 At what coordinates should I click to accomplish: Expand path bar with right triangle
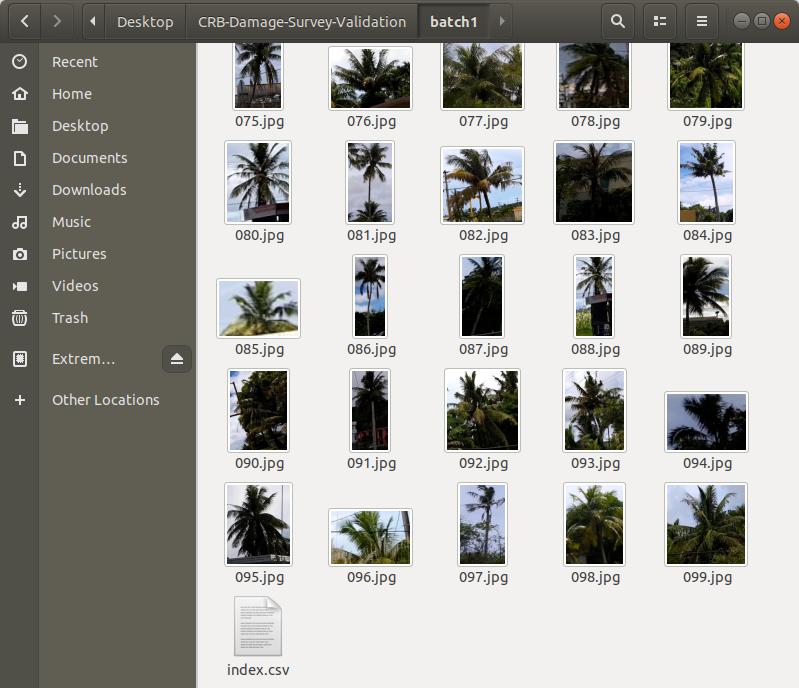(x=502, y=21)
